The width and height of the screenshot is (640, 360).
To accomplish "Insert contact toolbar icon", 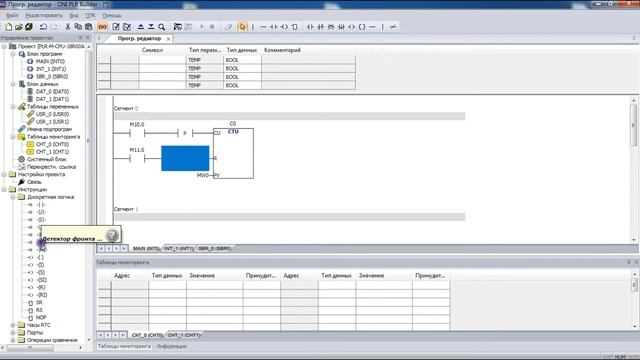I will 274,27.
